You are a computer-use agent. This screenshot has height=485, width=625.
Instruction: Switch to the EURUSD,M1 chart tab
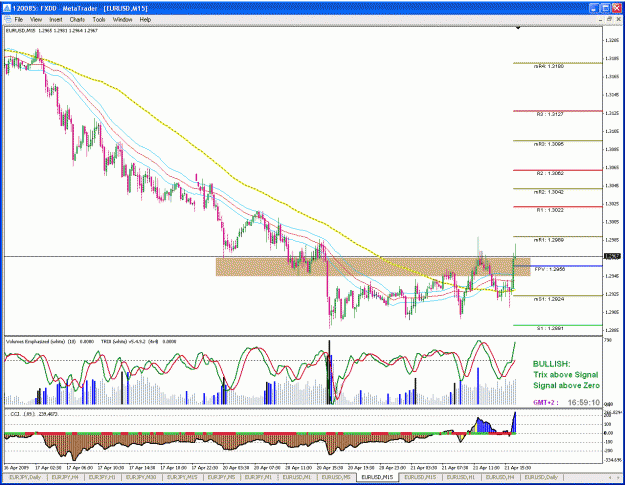coord(297,477)
